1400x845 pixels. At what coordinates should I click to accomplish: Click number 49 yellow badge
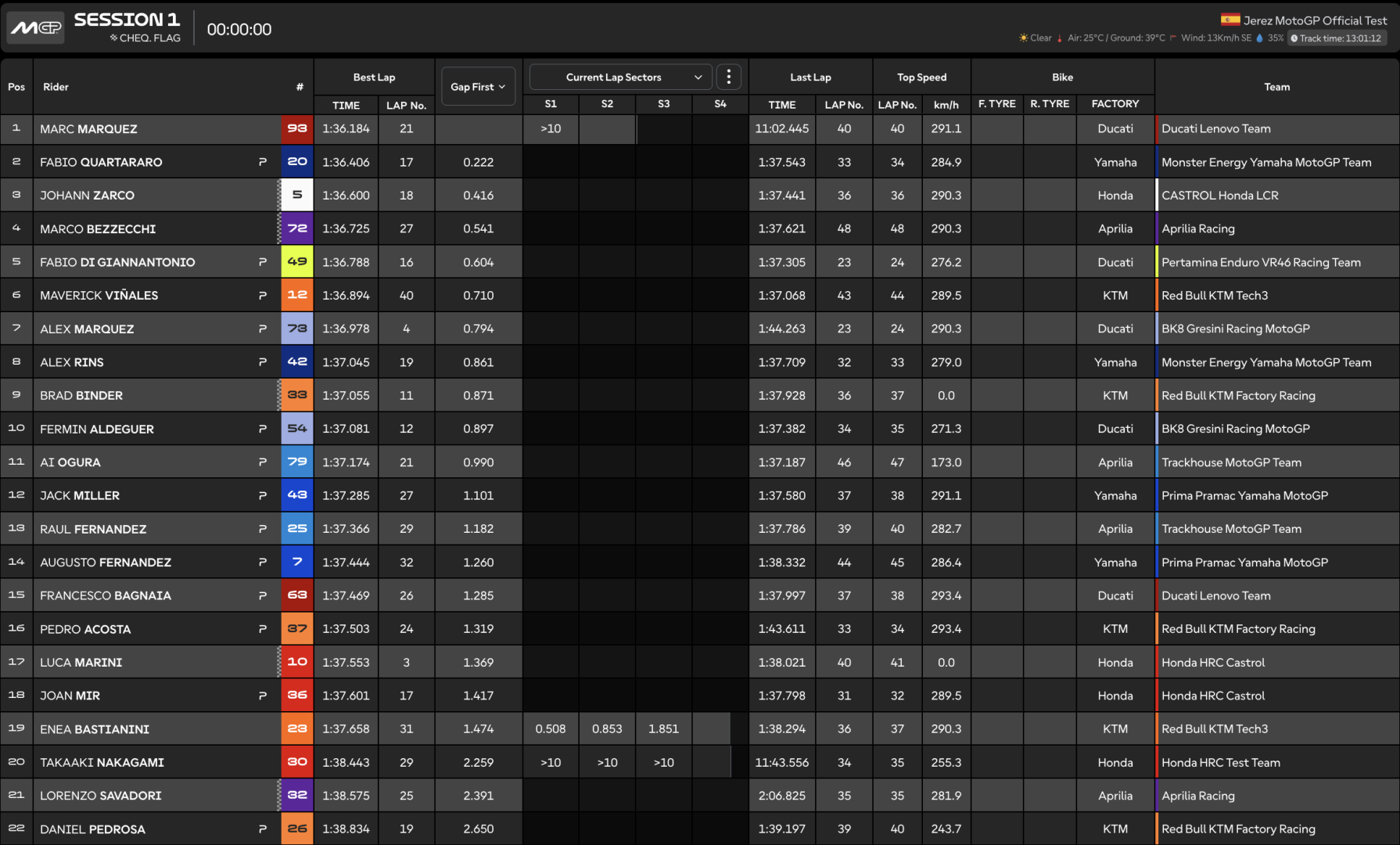(297, 261)
